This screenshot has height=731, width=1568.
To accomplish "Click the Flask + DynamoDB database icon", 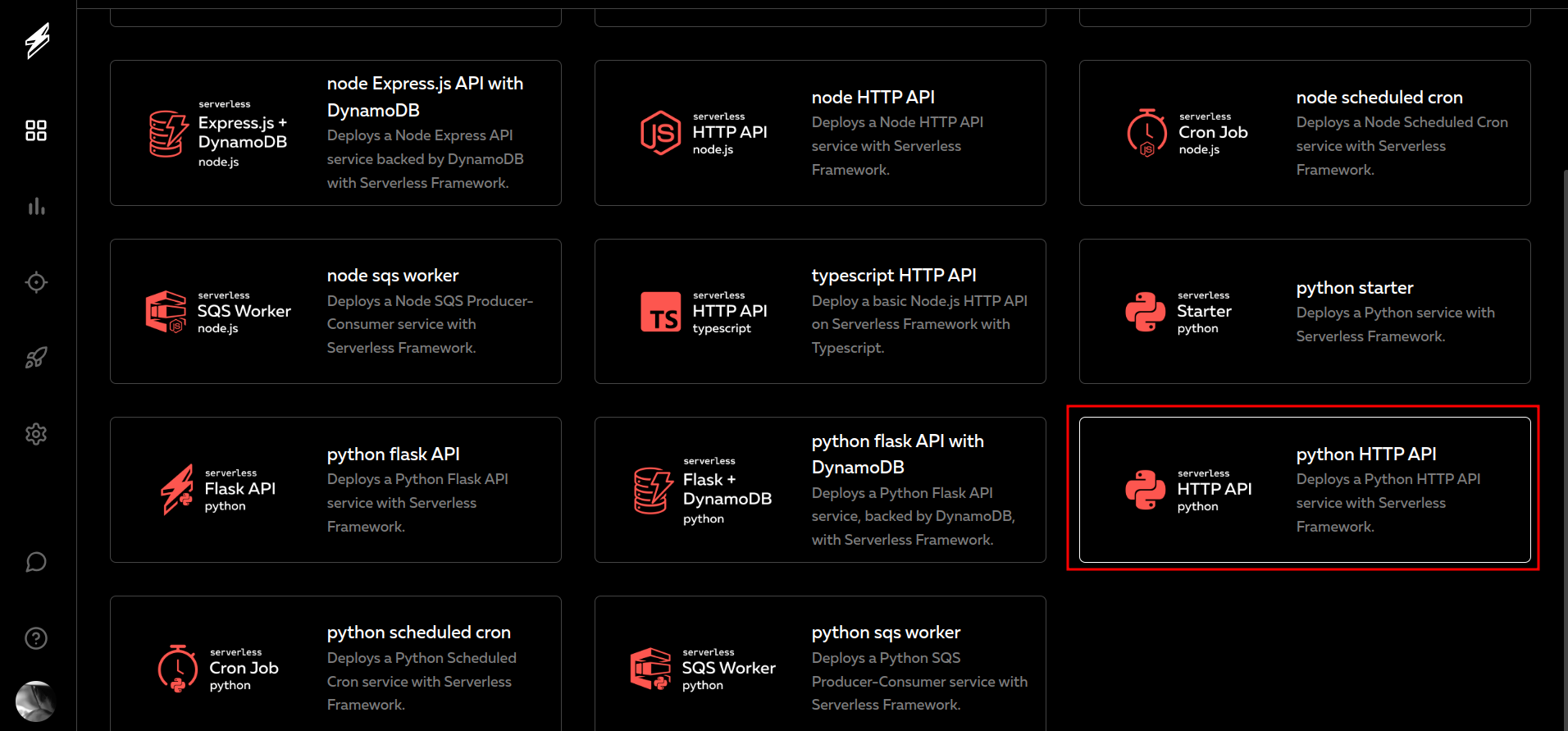I will pyautogui.click(x=654, y=490).
